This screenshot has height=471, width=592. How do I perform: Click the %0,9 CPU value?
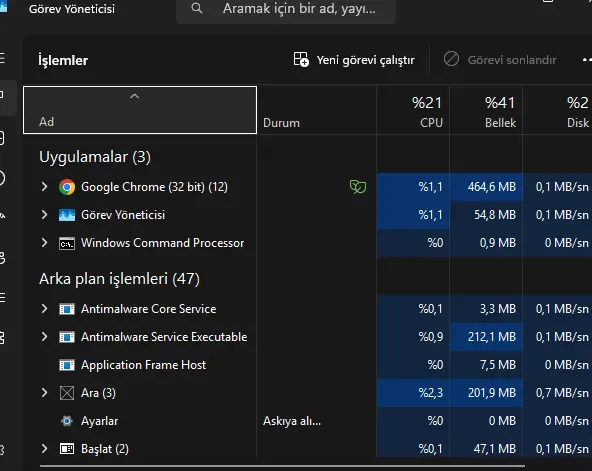(x=431, y=337)
